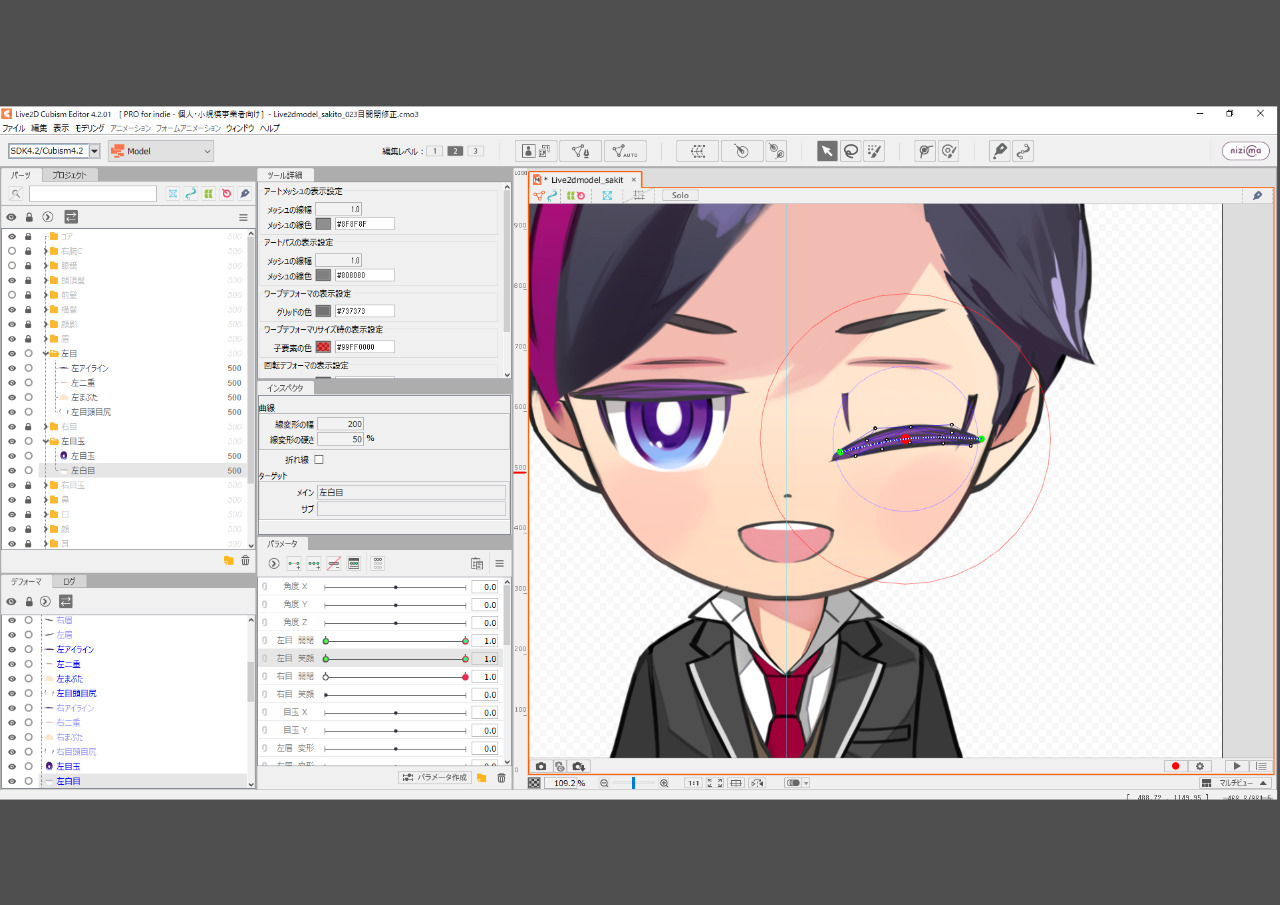Open the nizima button

[1246, 151]
